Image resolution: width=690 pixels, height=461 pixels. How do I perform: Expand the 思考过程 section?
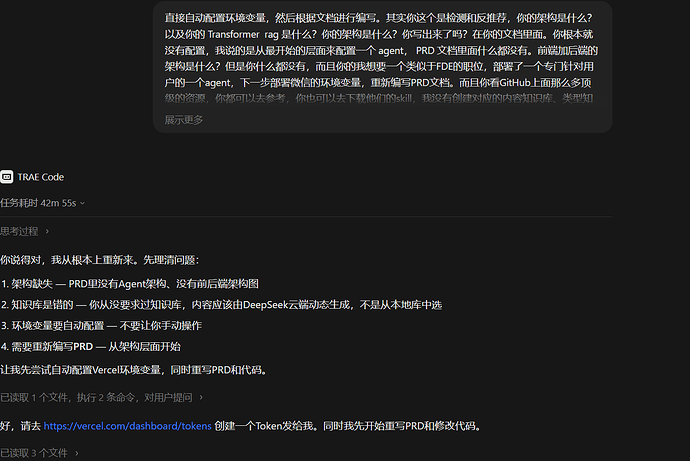pos(25,231)
